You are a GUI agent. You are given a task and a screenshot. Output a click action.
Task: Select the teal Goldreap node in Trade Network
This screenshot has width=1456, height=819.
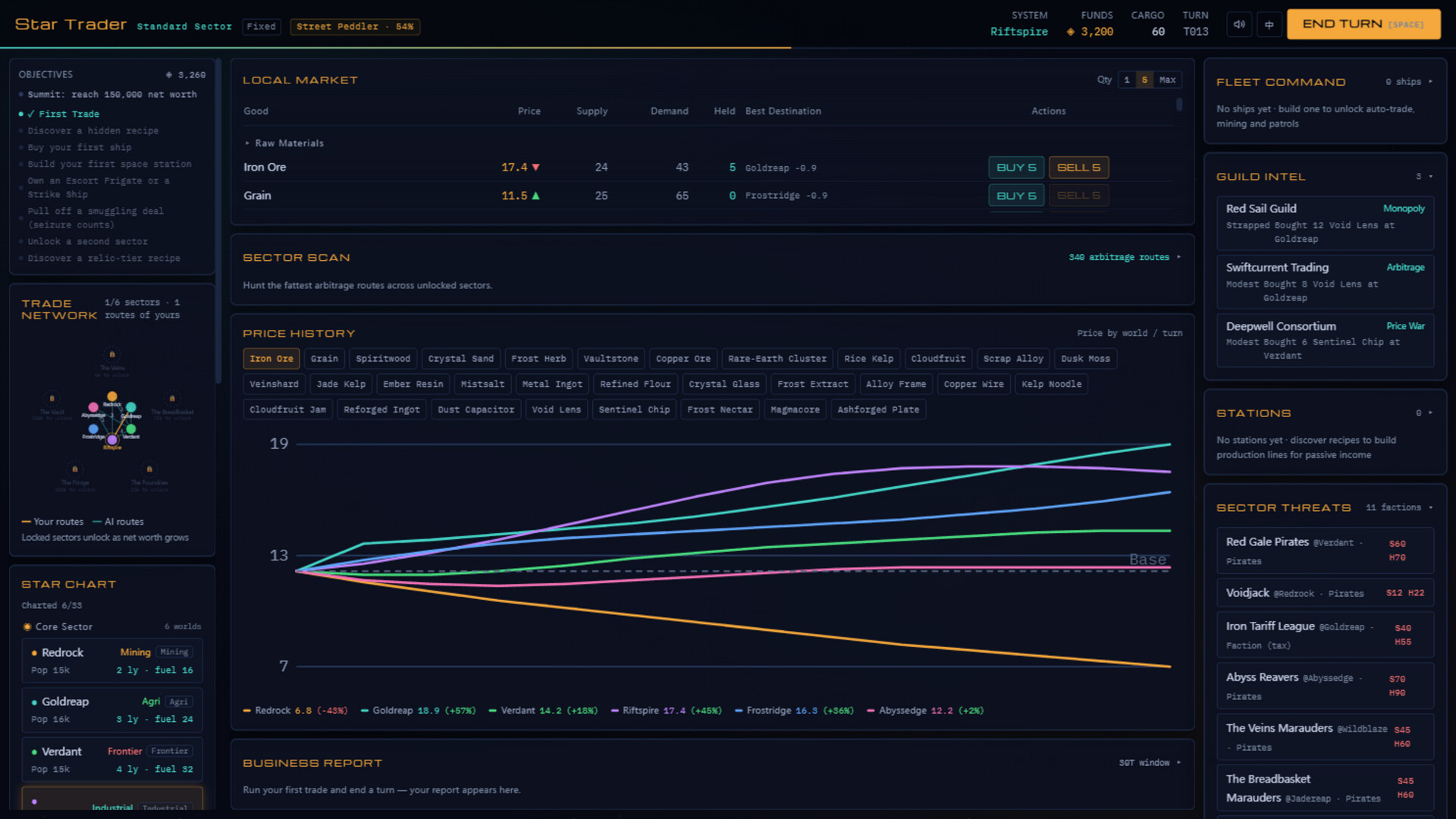click(x=131, y=407)
